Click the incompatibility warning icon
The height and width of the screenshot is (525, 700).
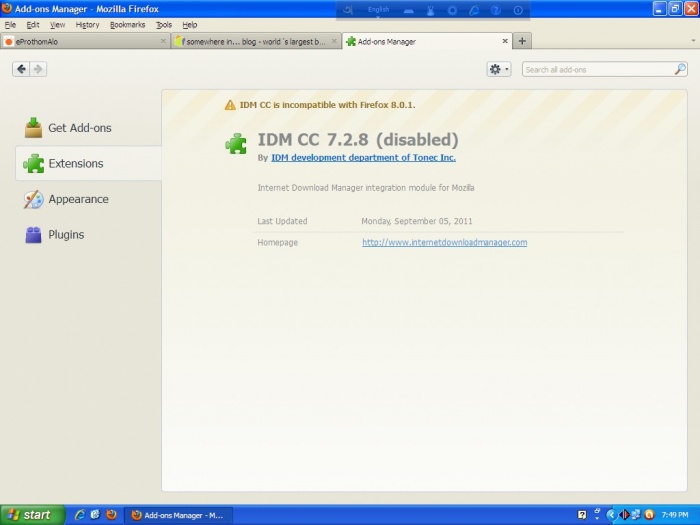(230, 105)
